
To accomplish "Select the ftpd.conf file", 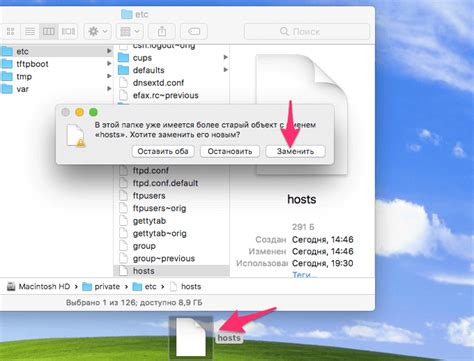I will point(172,170).
